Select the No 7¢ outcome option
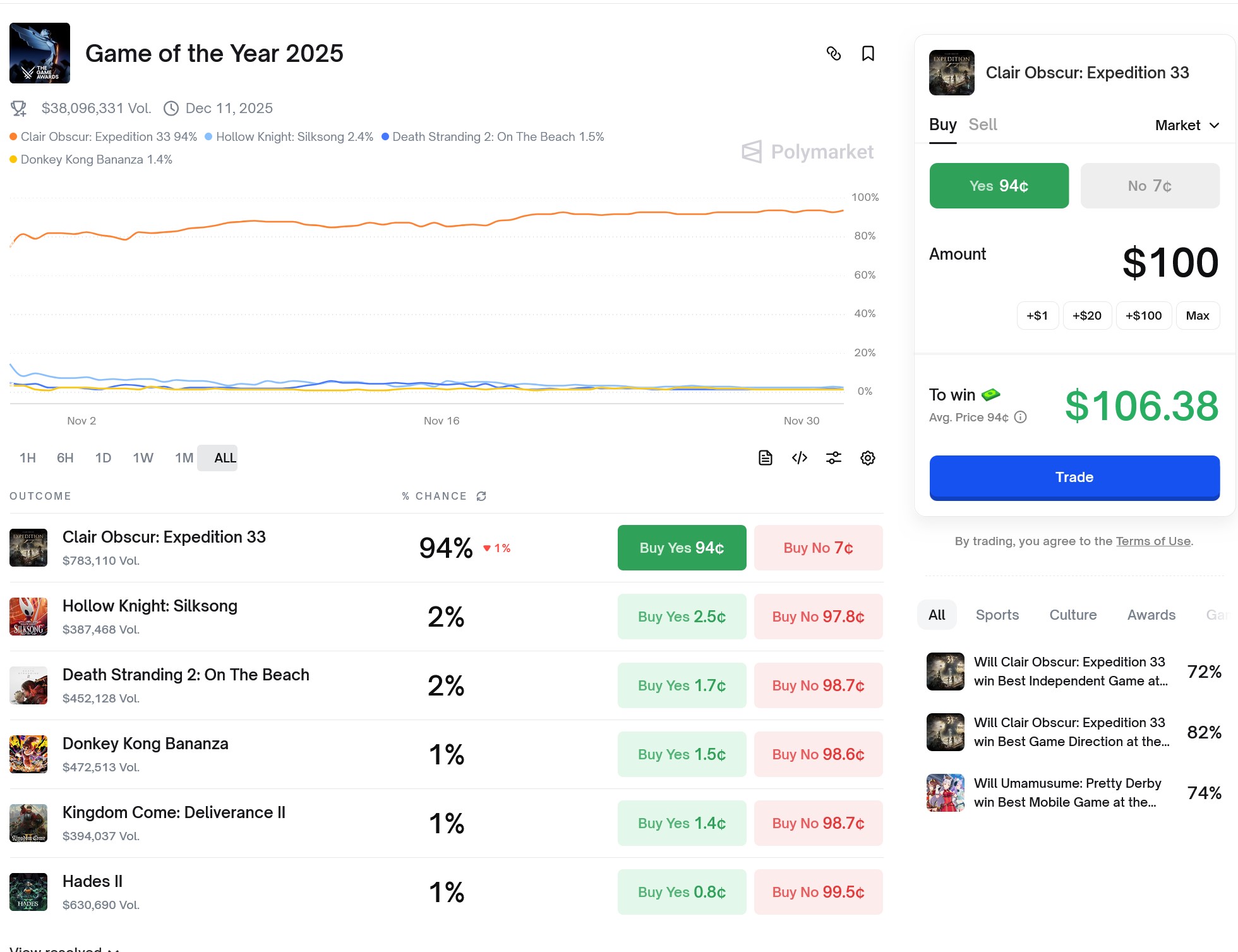The width and height of the screenshot is (1238, 952). 1150,186
